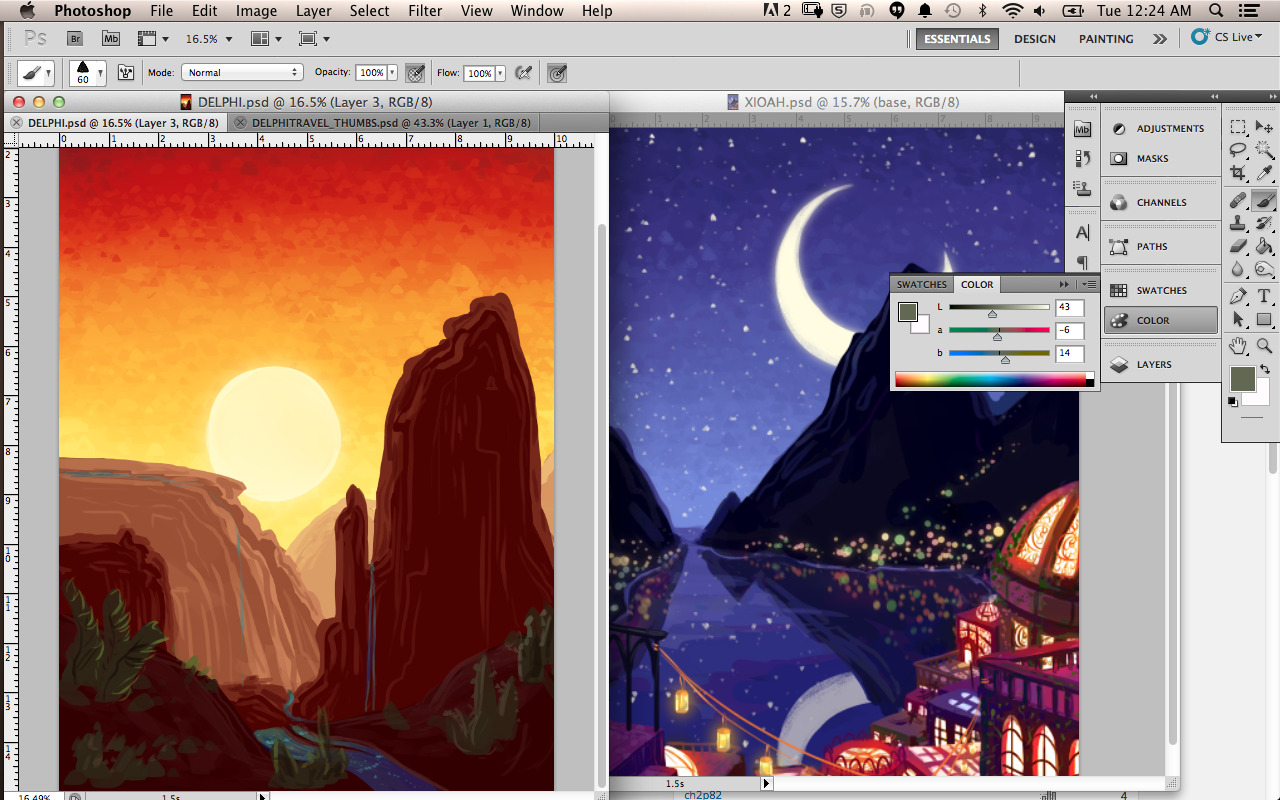Open the LAYERS panel
1280x800 pixels.
pos(1161,365)
